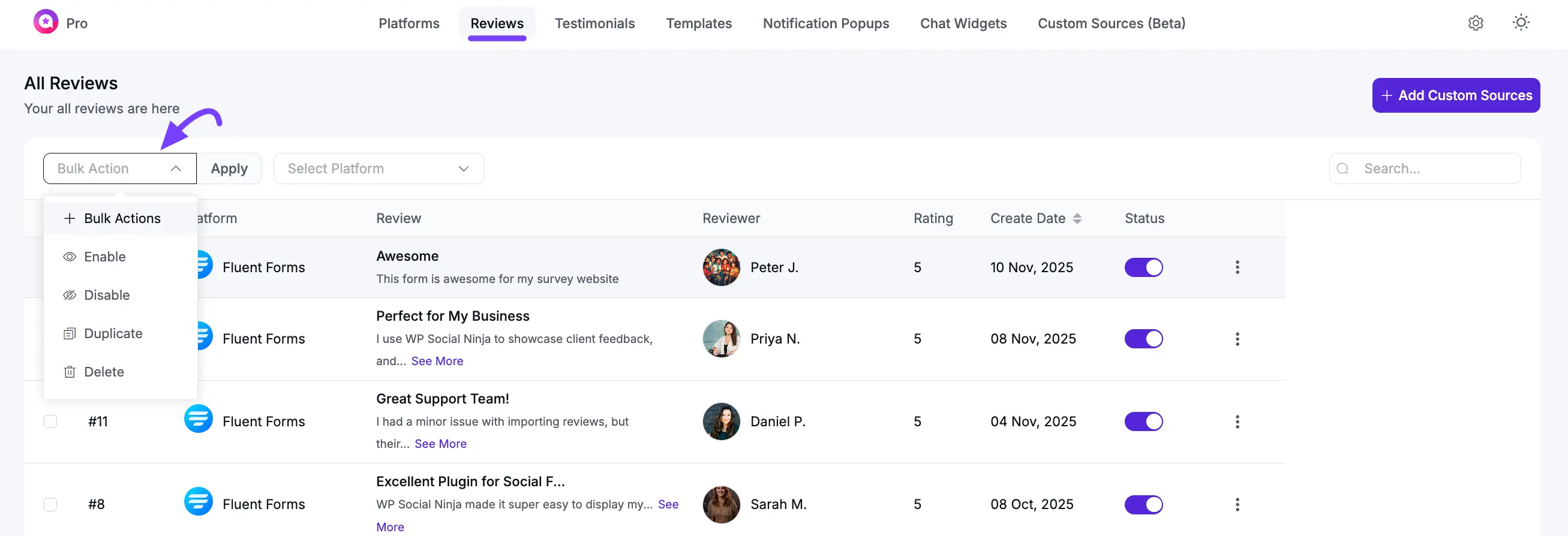The width and height of the screenshot is (1568, 536).
Task: Click the date 10 Nov, 2025
Action: coord(1031,267)
